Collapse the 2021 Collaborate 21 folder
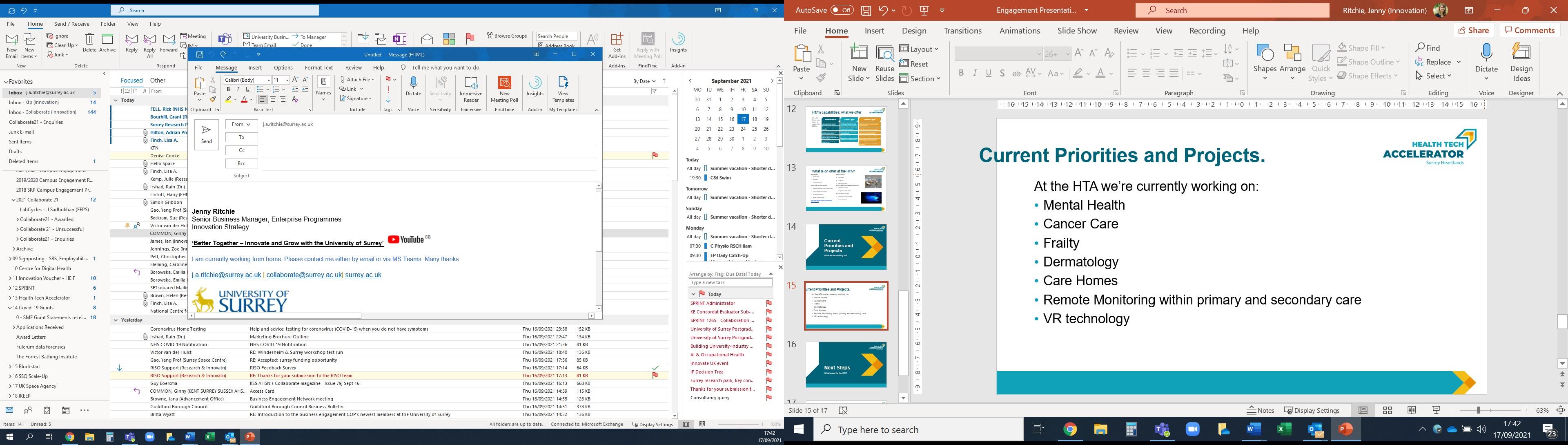The width and height of the screenshot is (1568, 445). [x=13, y=200]
